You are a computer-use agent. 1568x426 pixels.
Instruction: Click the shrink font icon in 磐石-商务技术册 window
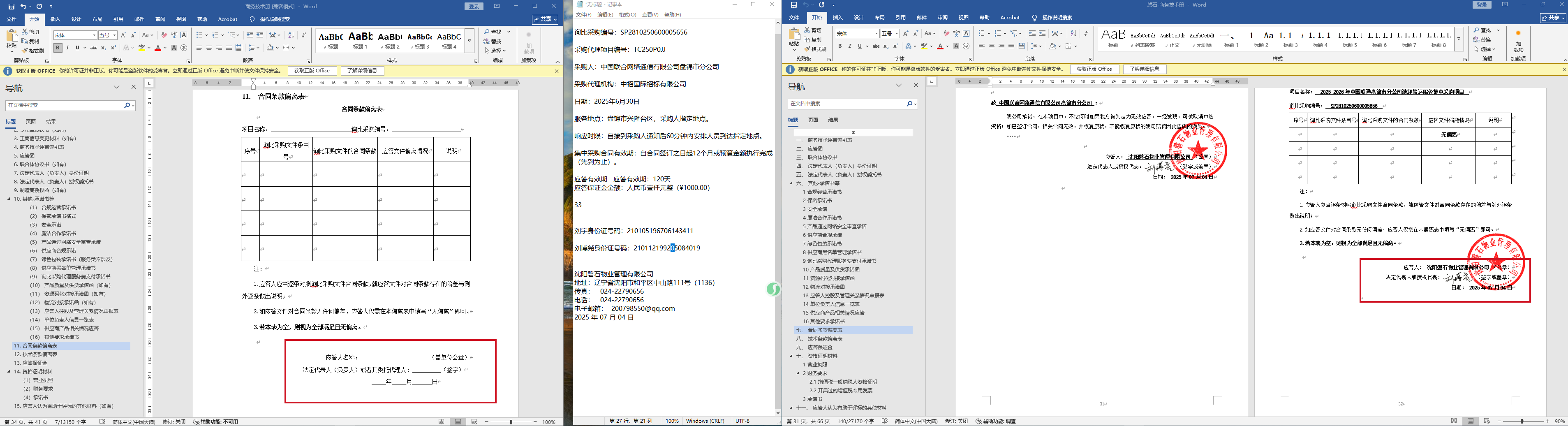[x=916, y=33]
